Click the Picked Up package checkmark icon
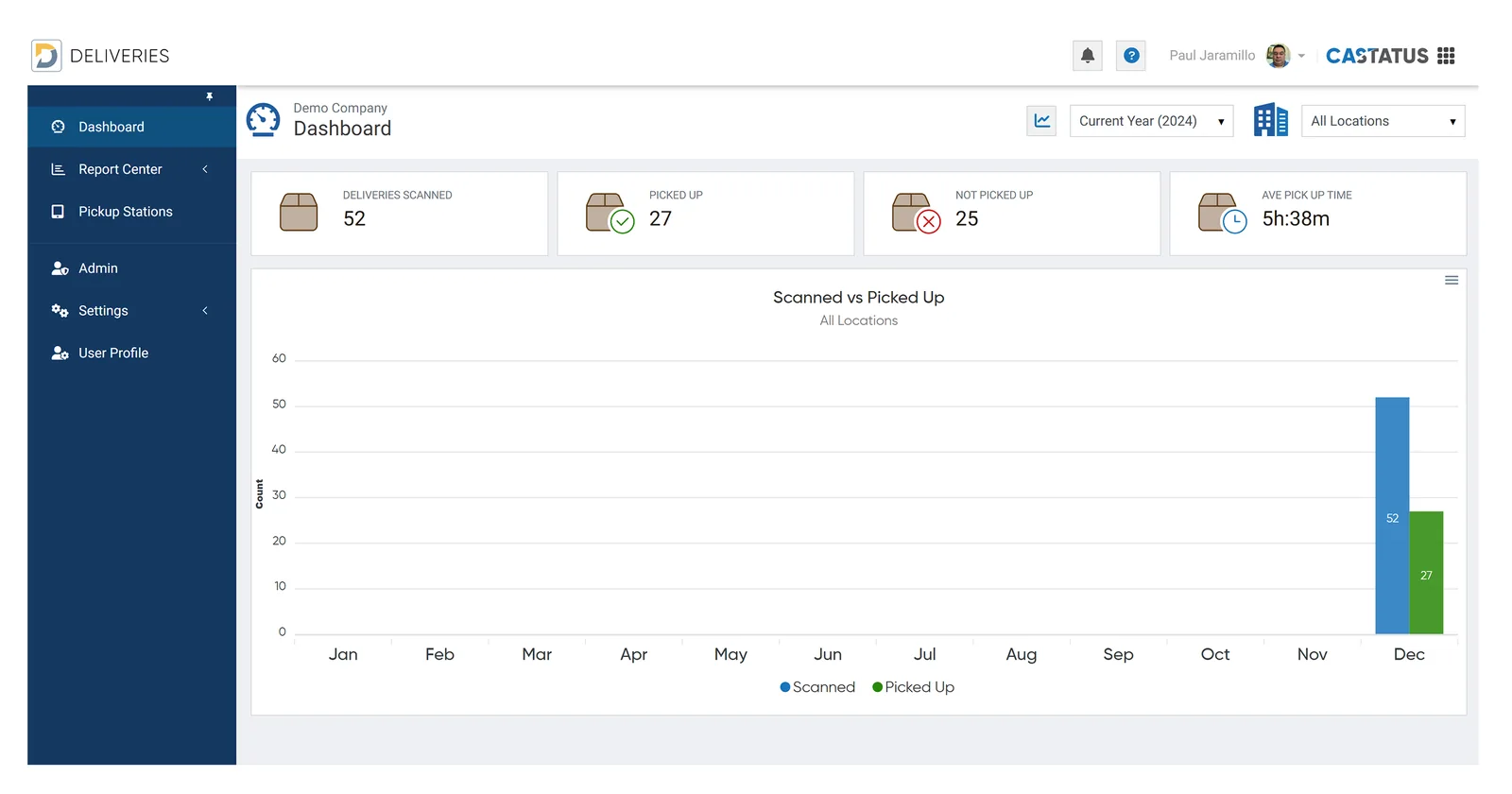Viewport: 1512px width, 794px height. pos(610,214)
